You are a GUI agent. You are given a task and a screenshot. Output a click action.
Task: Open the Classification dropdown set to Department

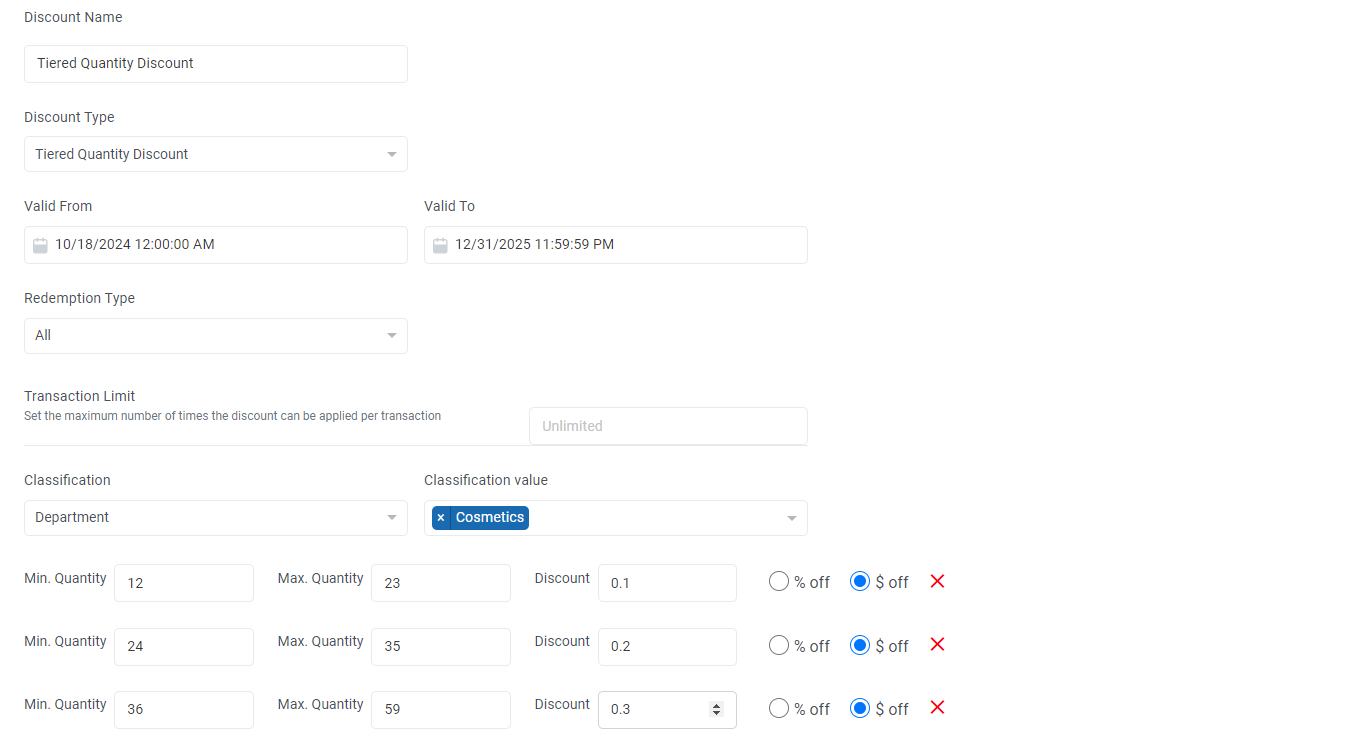pyautogui.click(x=215, y=518)
